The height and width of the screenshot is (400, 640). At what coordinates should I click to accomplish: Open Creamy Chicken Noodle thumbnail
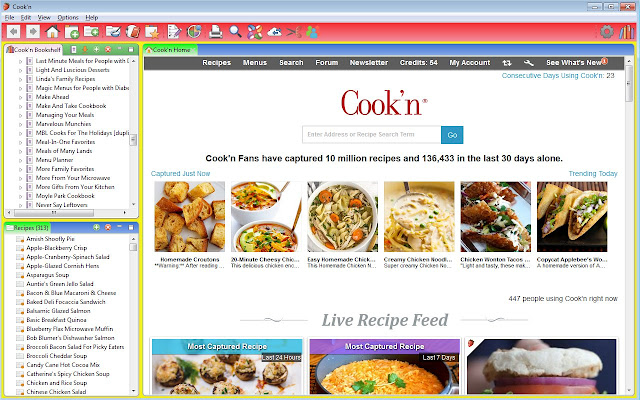pyautogui.click(x=419, y=217)
